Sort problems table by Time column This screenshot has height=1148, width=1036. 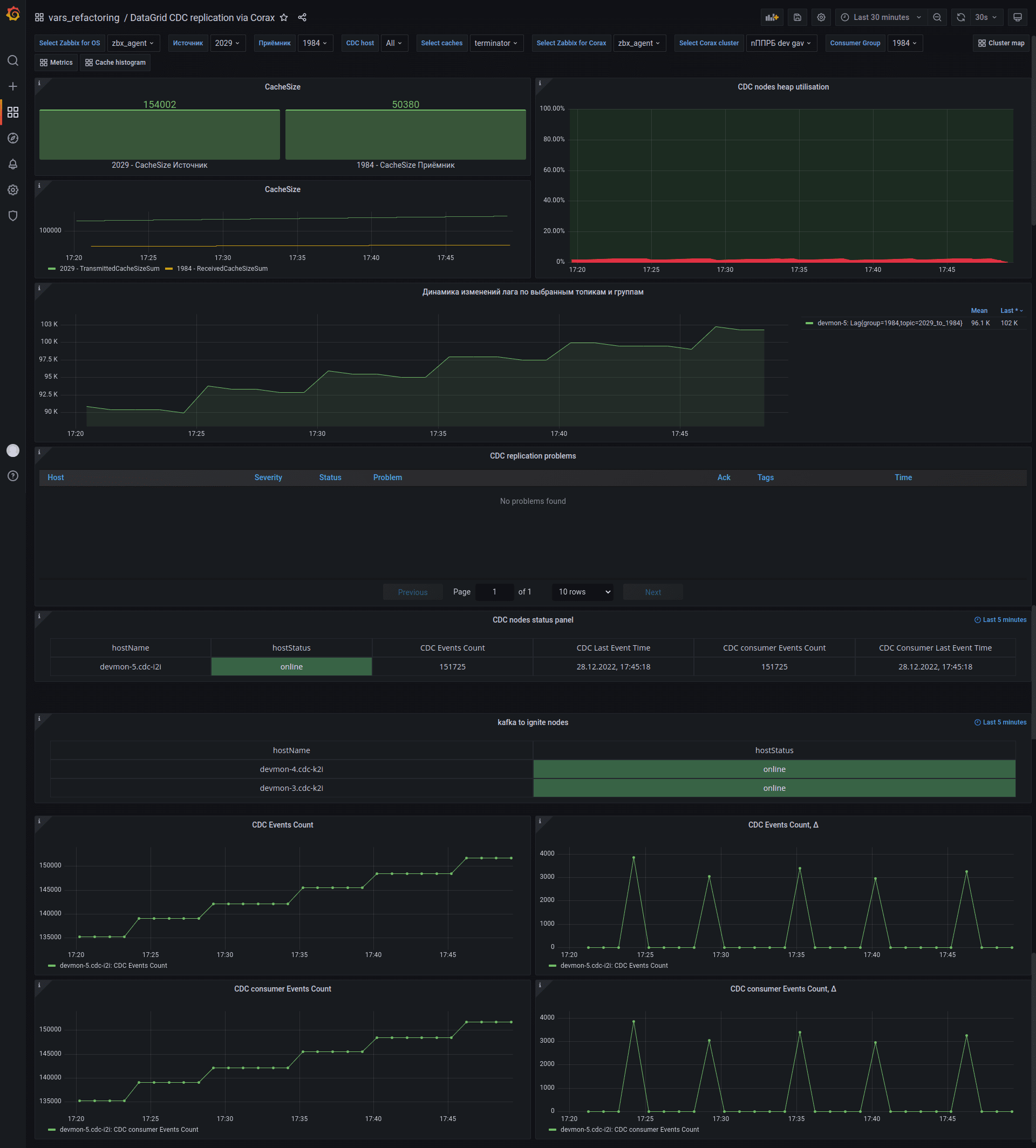click(x=903, y=477)
